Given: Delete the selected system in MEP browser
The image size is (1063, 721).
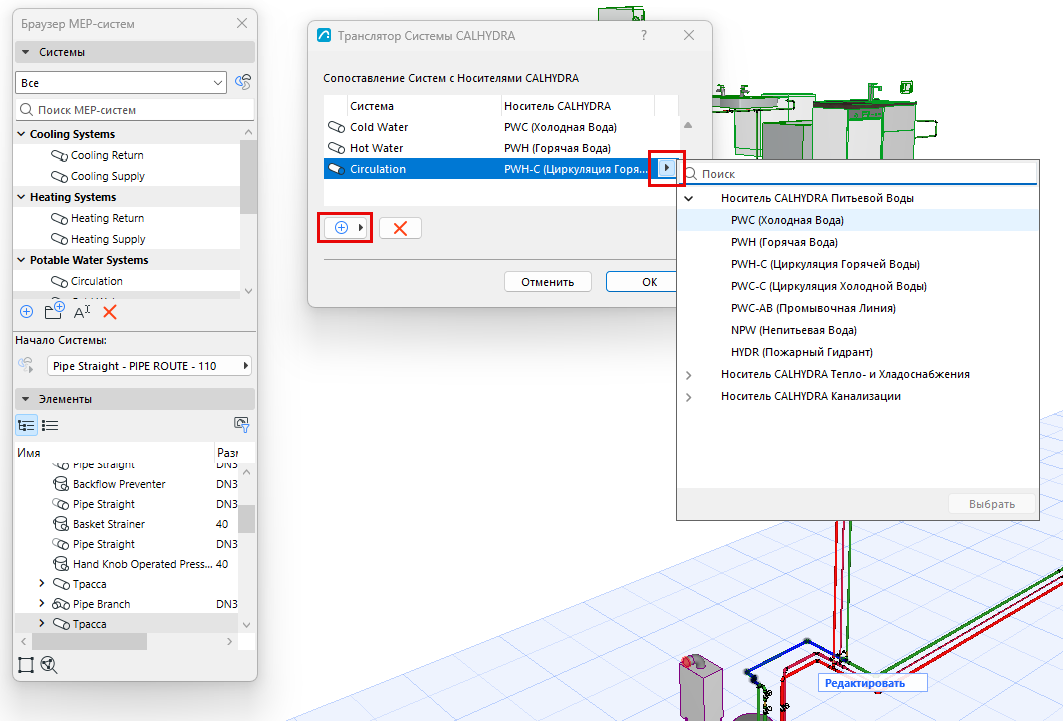Looking at the screenshot, I should (x=110, y=312).
